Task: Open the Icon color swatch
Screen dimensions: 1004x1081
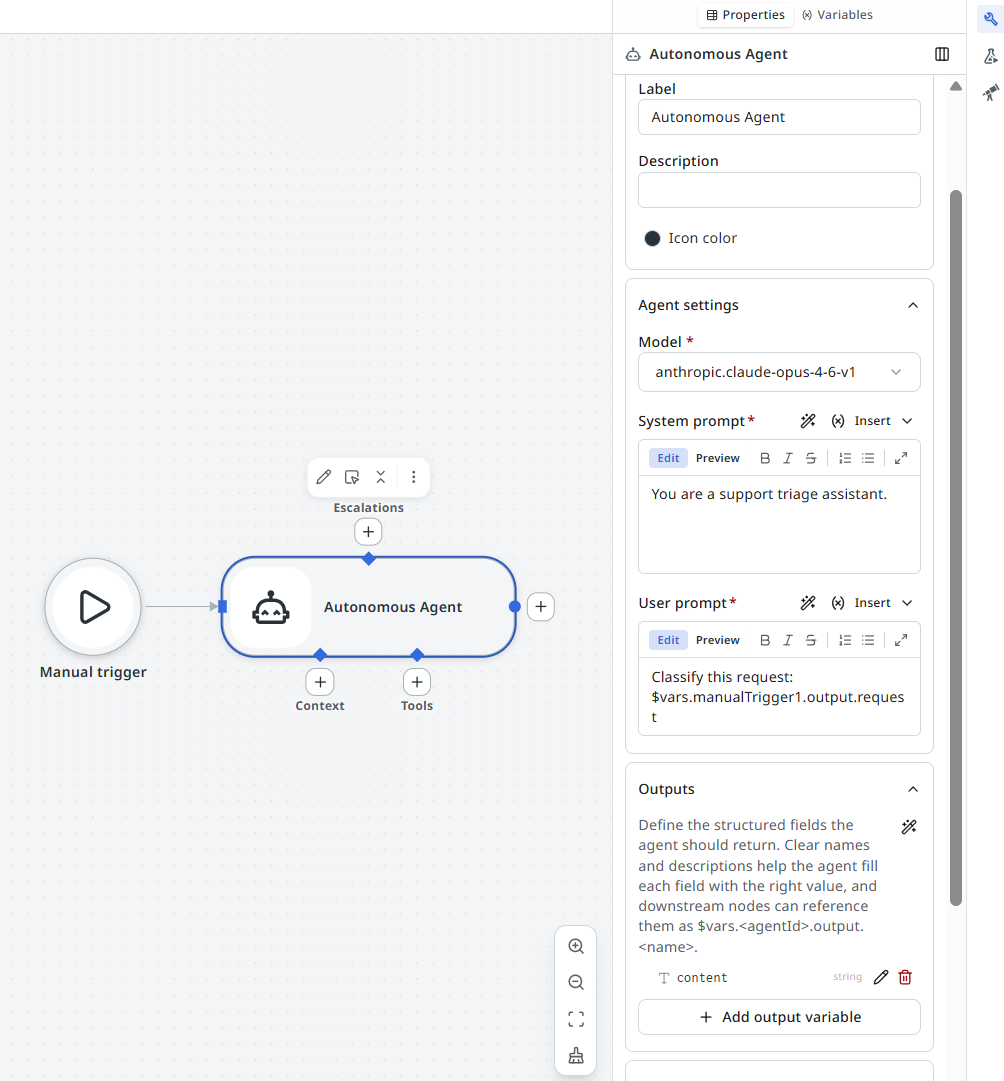Action: pos(652,239)
